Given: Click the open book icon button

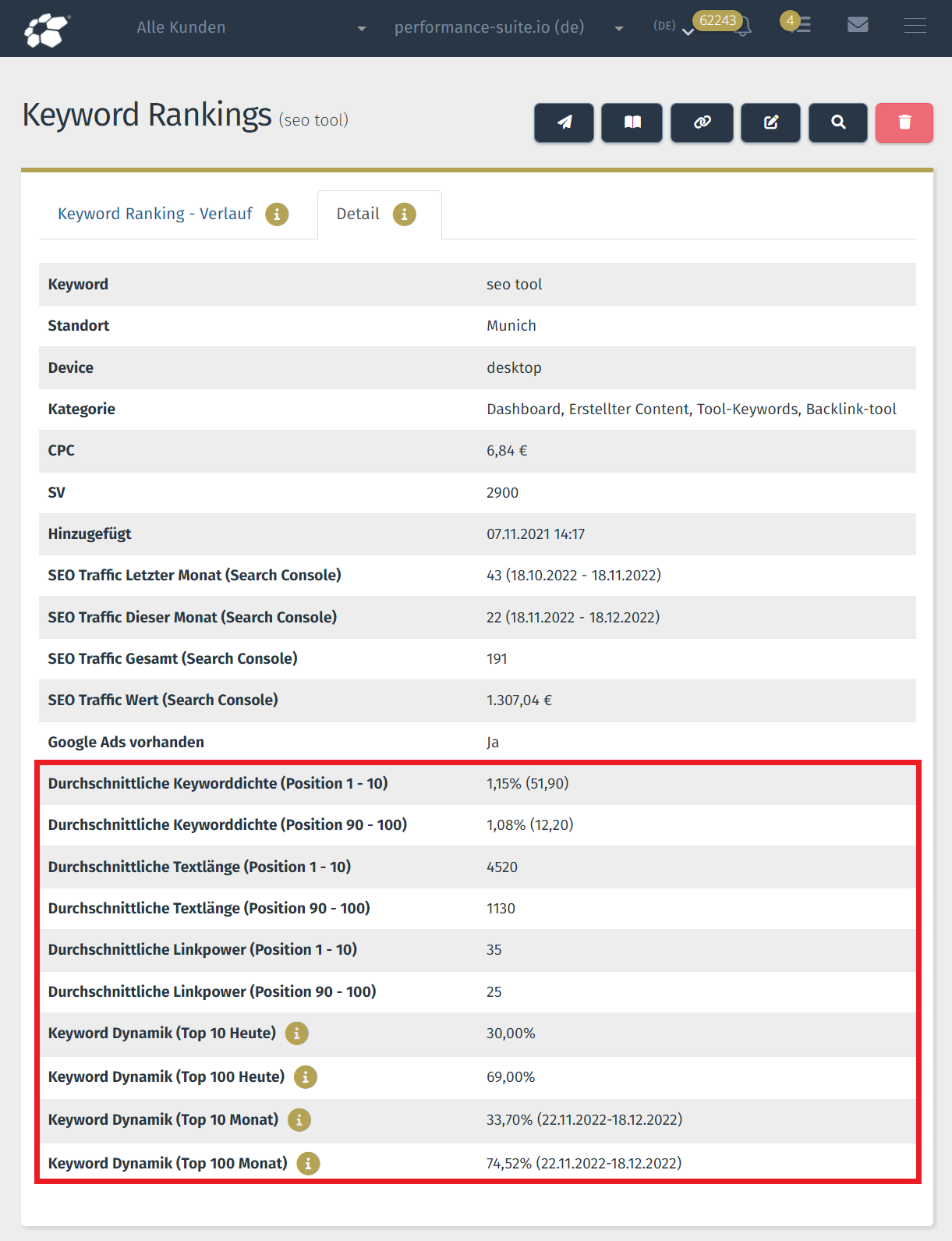Looking at the screenshot, I should click(x=632, y=122).
